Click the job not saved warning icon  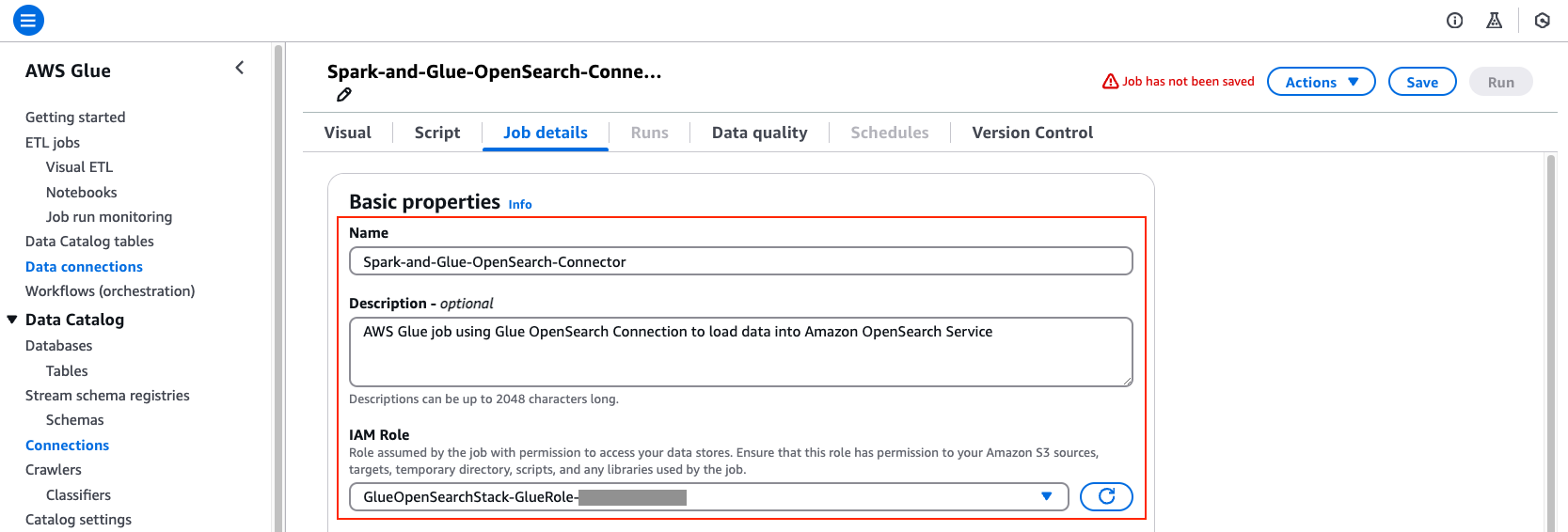pyautogui.click(x=1111, y=82)
